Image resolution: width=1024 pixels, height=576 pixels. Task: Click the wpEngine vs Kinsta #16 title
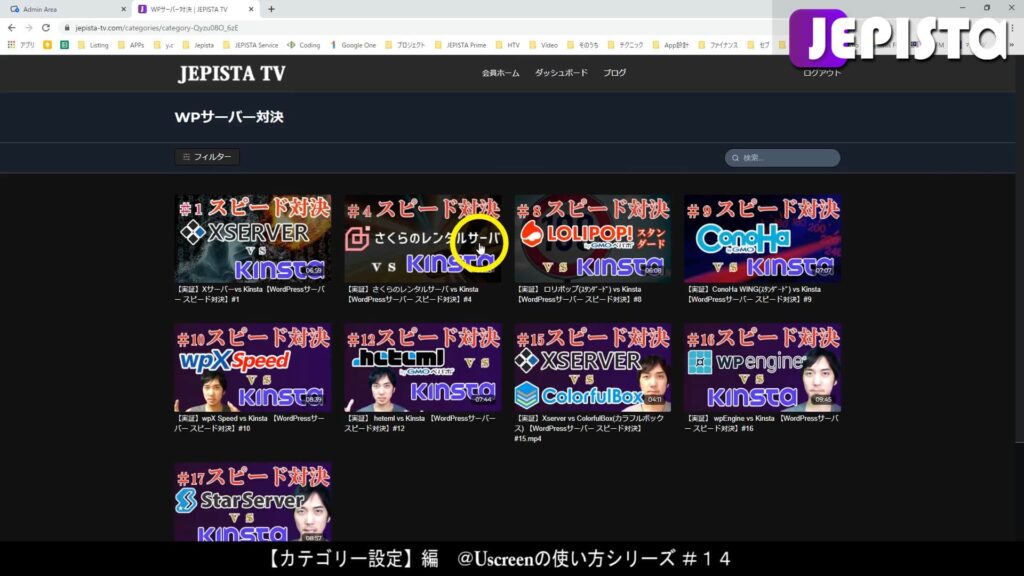[761, 423]
